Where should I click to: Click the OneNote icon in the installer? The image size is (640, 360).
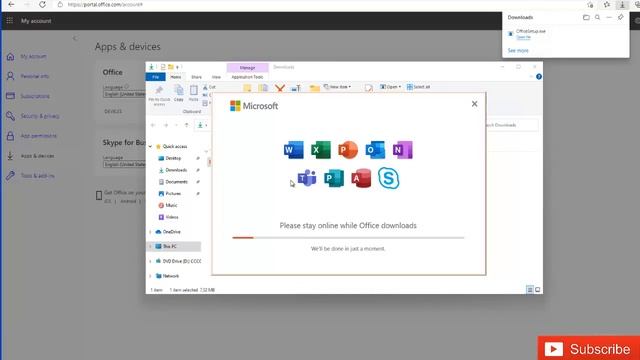click(402, 150)
